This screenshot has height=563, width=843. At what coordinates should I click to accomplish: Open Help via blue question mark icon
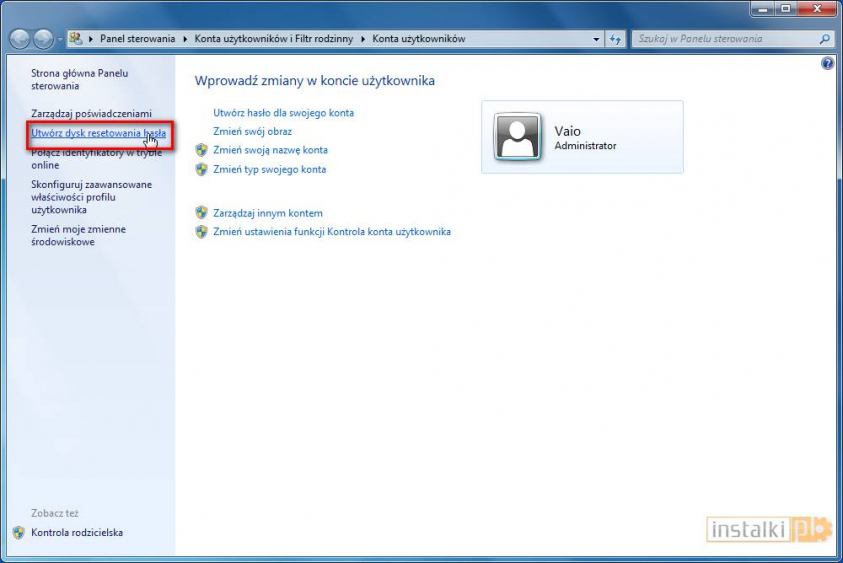[827, 63]
